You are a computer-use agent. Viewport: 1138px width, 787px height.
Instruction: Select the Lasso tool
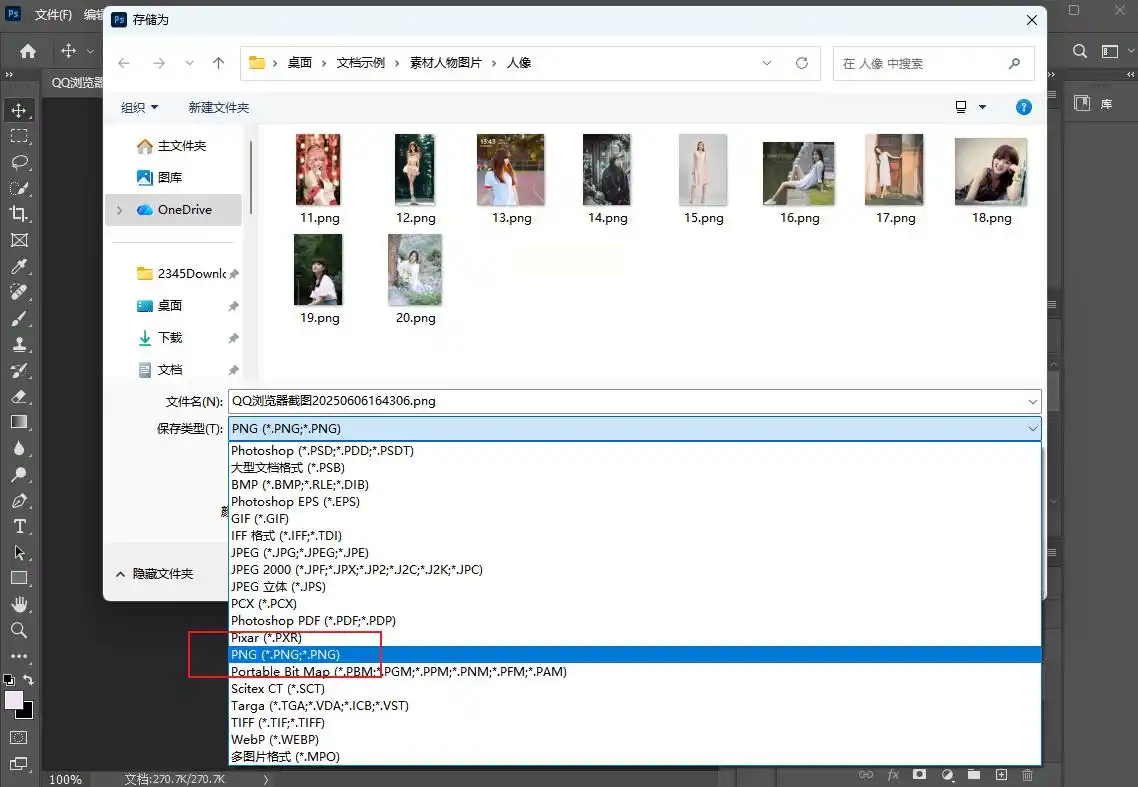[x=20, y=162]
